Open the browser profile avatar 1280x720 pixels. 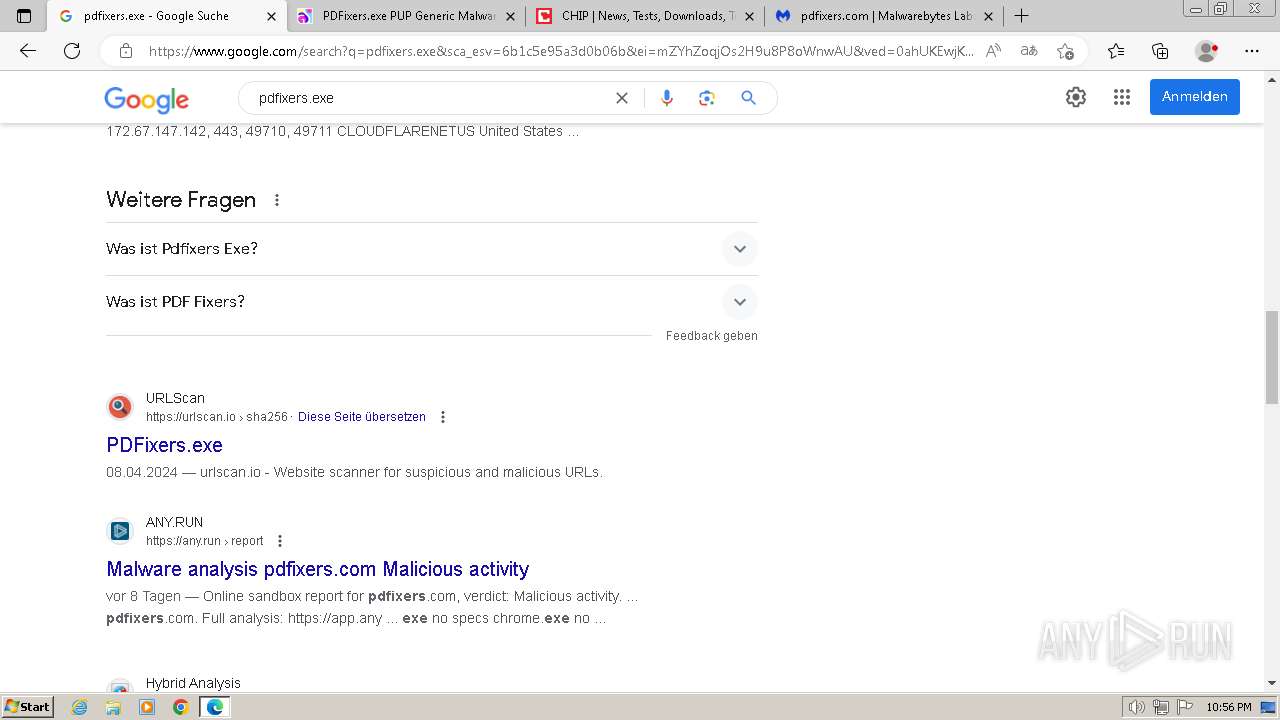[1207, 51]
